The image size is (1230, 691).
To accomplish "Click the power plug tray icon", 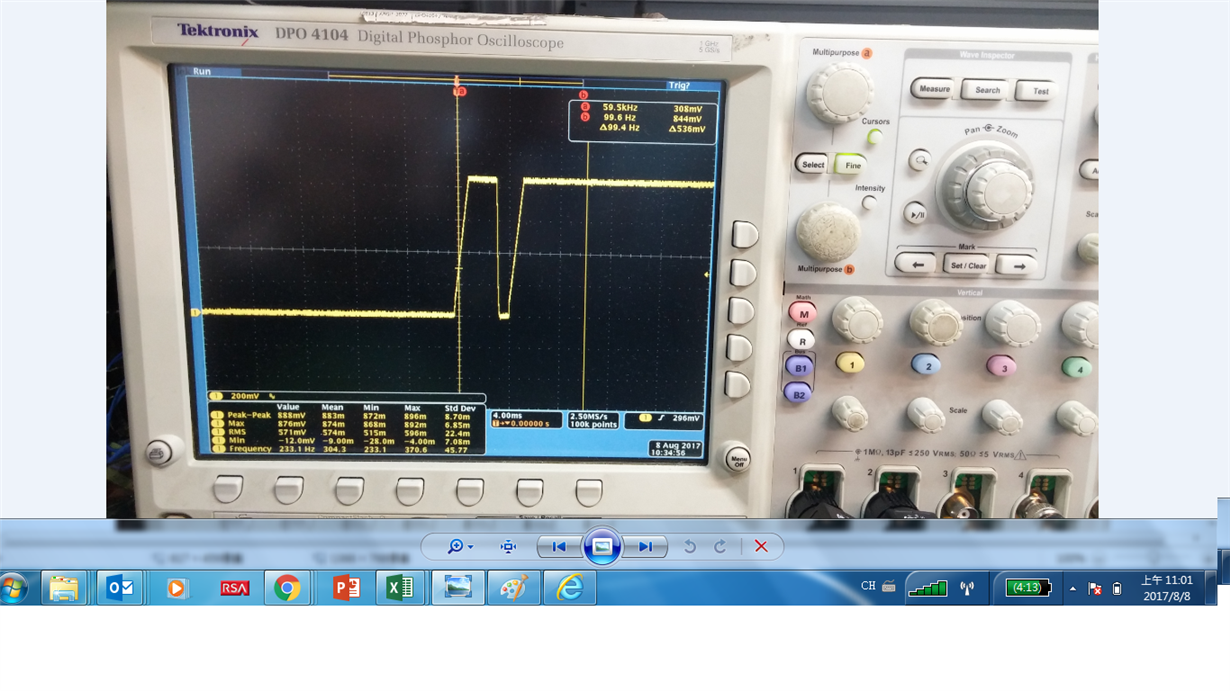I will [1117, 589].
